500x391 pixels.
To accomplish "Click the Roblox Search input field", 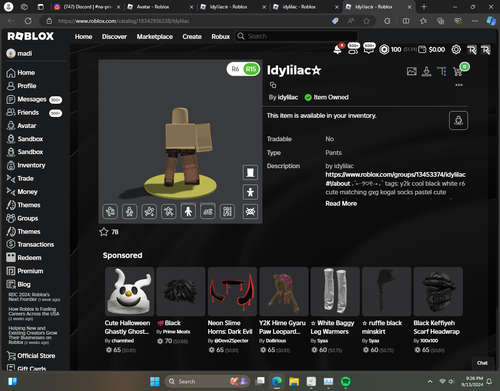I will pyautogui.click(x=297, y=36).
